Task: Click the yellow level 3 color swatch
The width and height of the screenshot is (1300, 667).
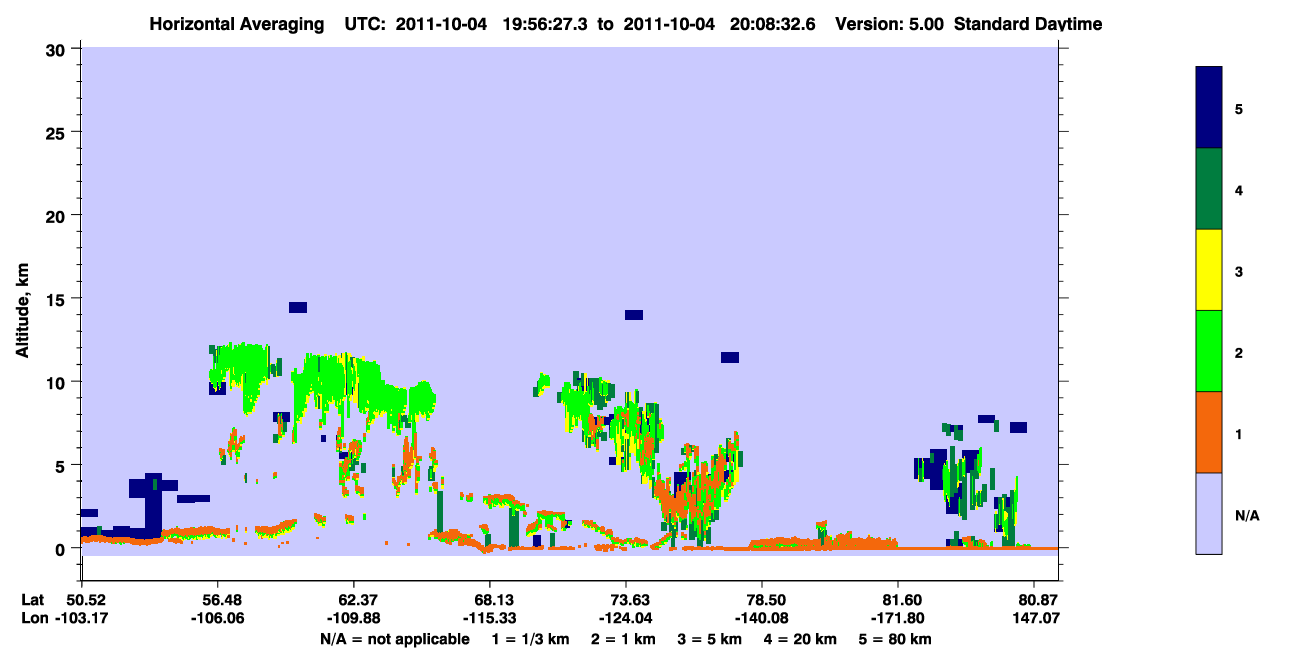Action: pyautogui.click(x=1209, y=270)
